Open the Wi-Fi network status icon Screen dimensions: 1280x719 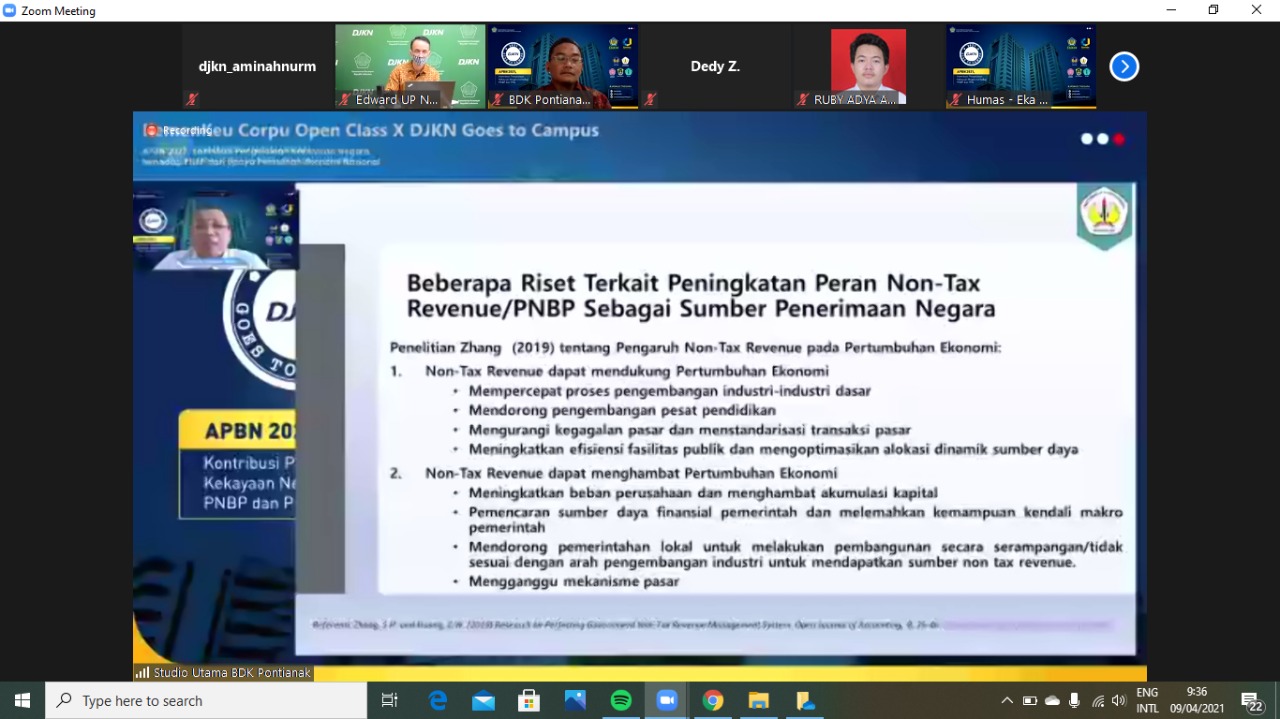pyautogui.click(x=1098, y=701)
